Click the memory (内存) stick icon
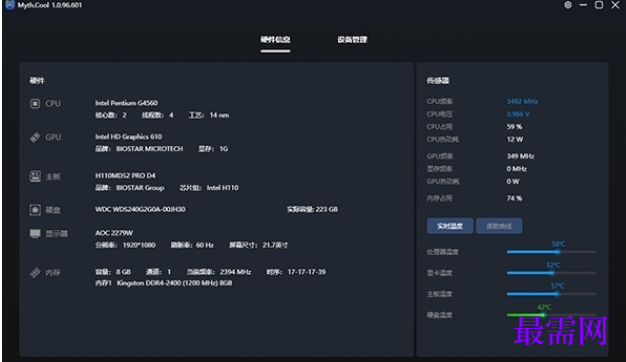Image resolution: width=626 pixels, height=362 pixels. tap(35, 273)
